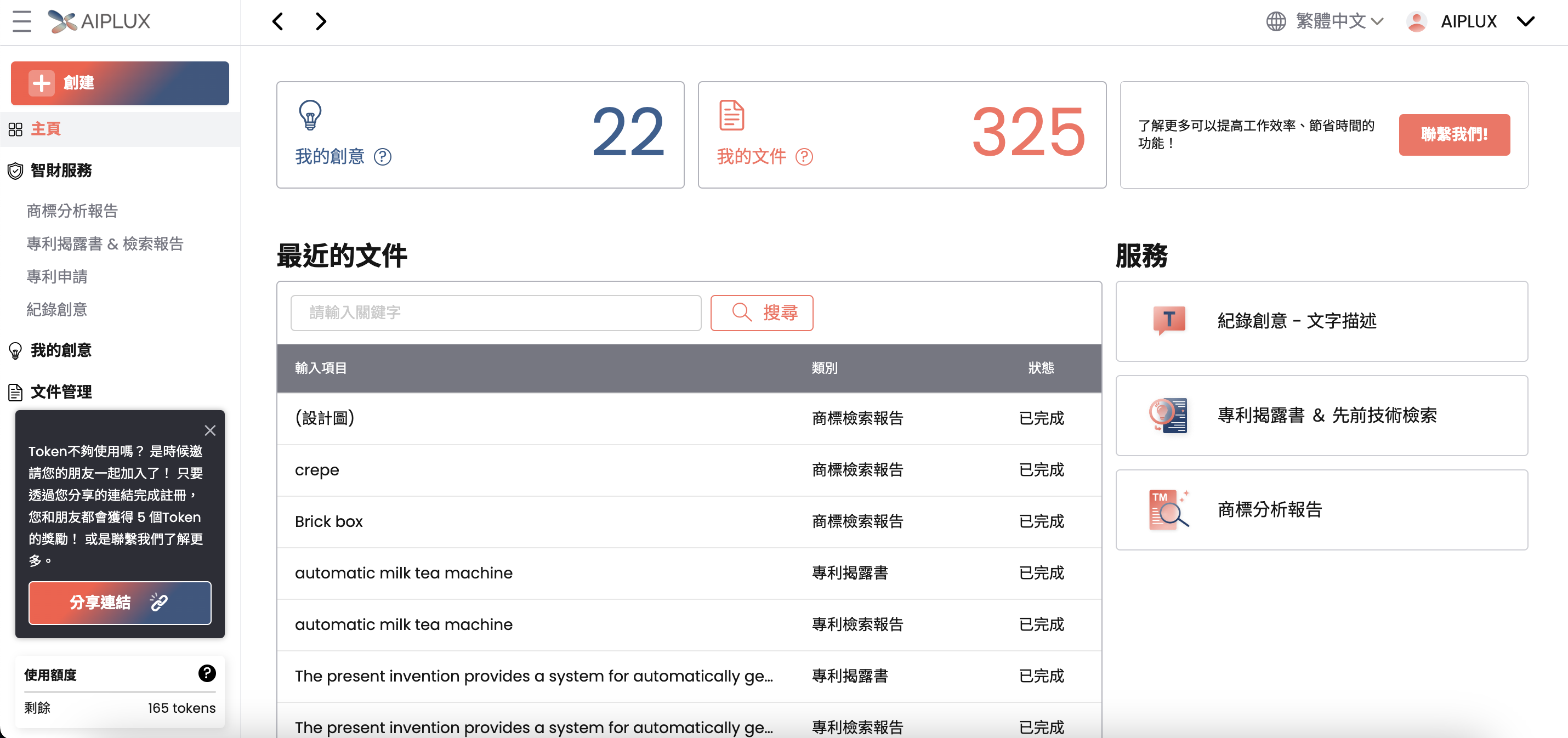Close the Token invitation popup
1568x738 pixels.
210,430
